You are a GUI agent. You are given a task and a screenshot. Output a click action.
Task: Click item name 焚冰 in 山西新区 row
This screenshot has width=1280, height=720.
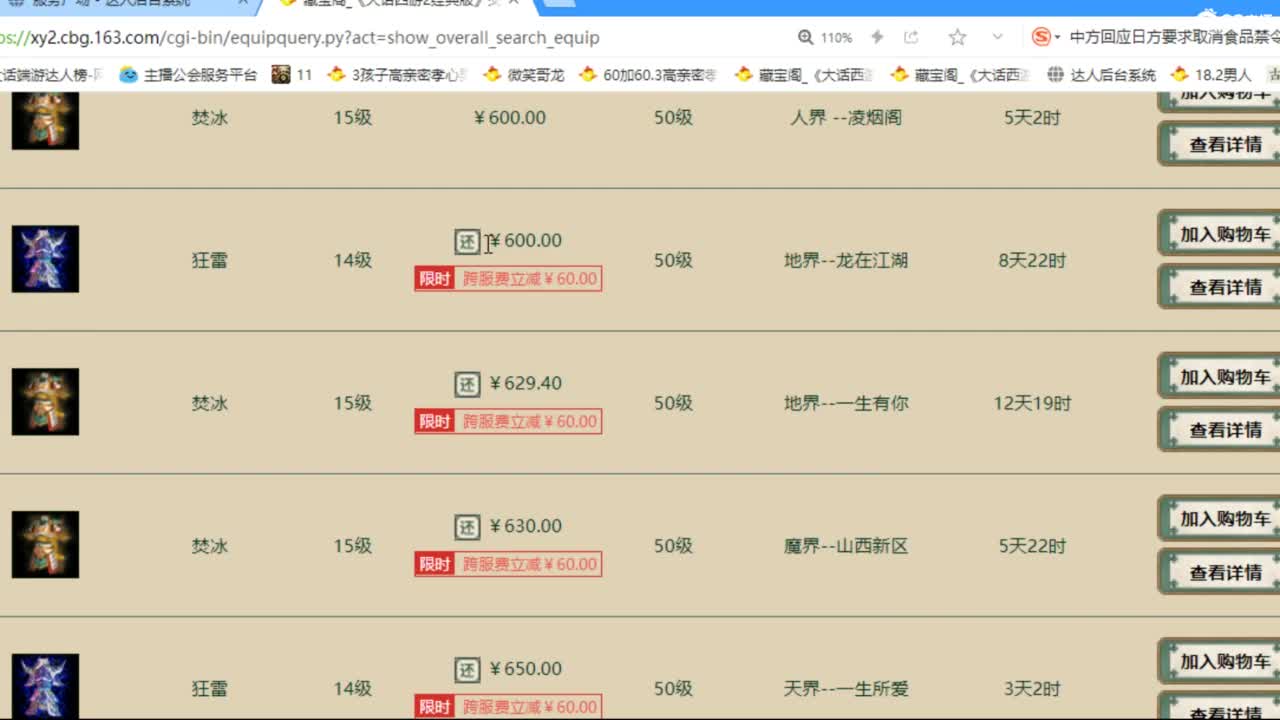coord(210,546)
